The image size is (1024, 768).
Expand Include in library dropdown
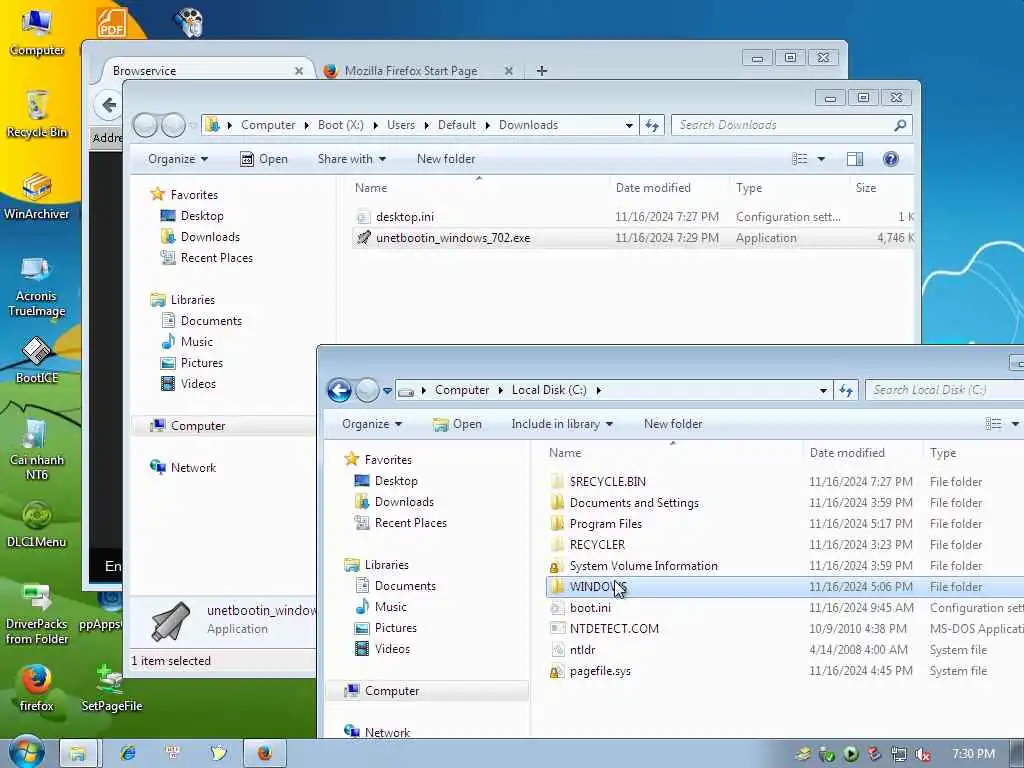pyautogui.click(x=562, y=424)
